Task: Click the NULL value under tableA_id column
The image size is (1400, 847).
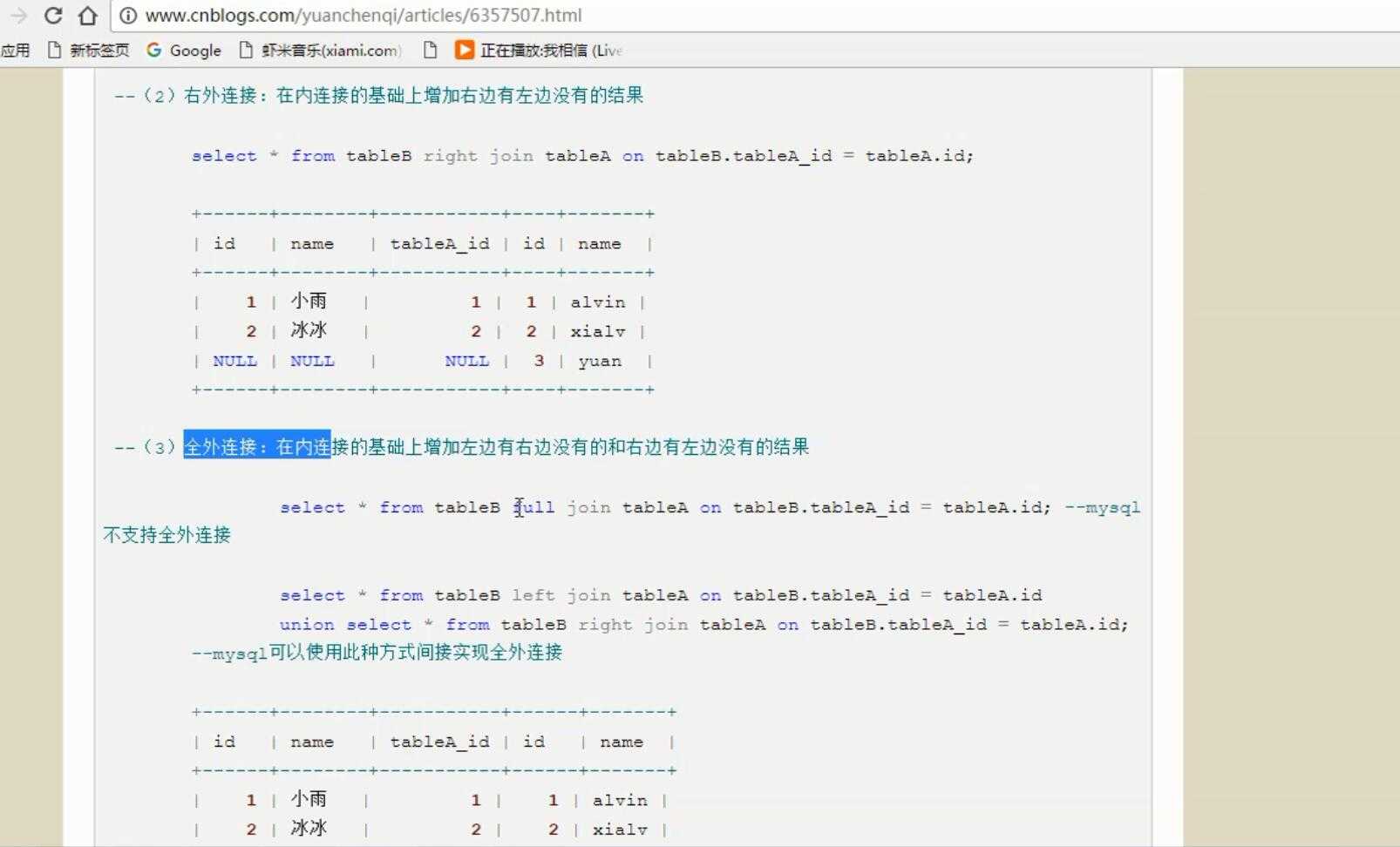Action: [466, 361]
